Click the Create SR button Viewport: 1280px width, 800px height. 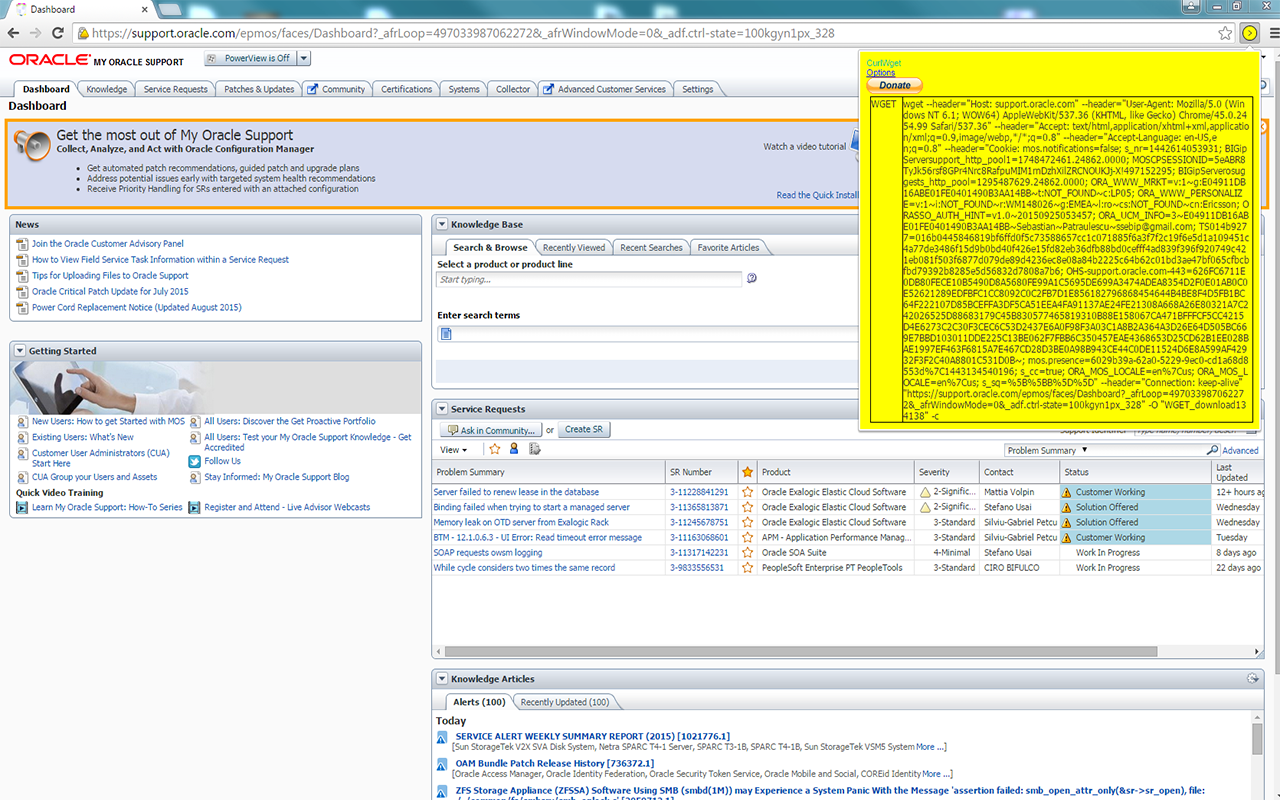coord(584,430)
